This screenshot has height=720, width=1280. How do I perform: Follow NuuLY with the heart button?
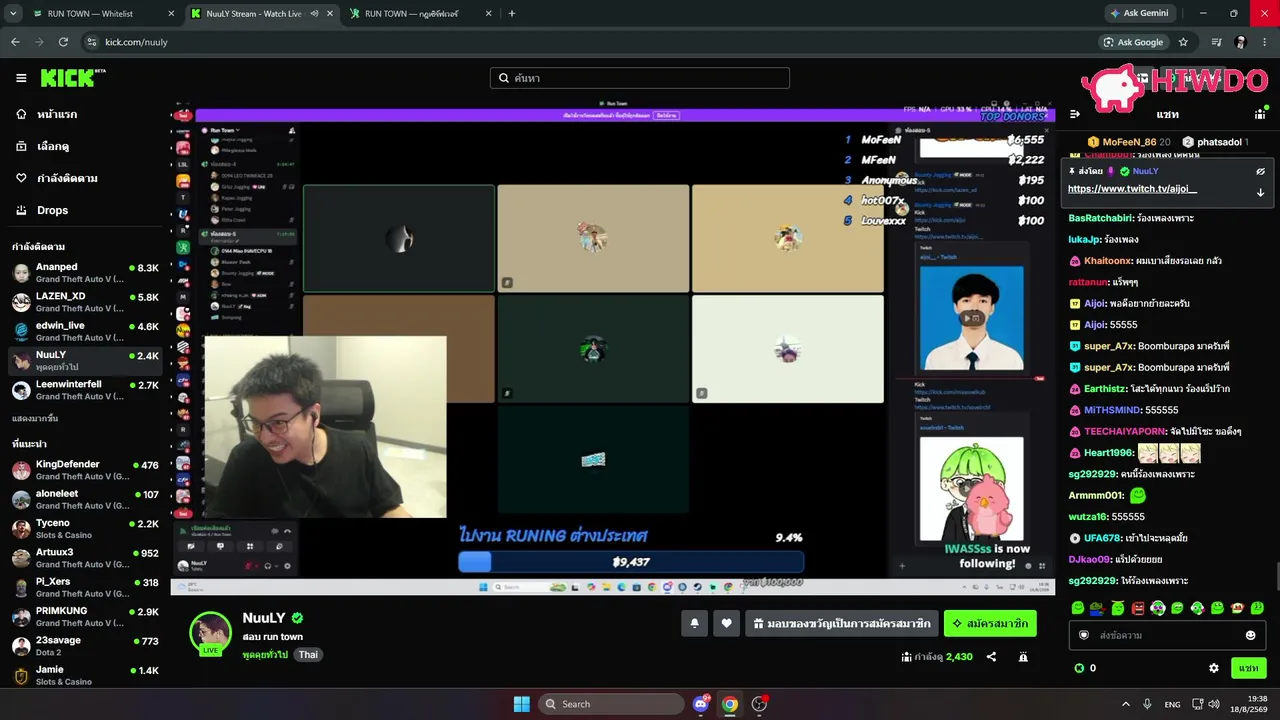pos(726,623)
